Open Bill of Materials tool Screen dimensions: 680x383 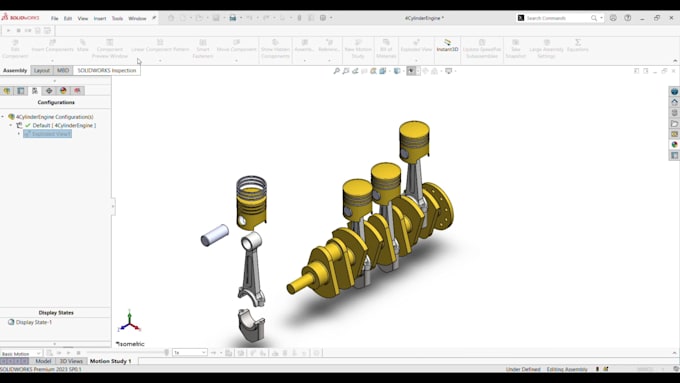386,49
